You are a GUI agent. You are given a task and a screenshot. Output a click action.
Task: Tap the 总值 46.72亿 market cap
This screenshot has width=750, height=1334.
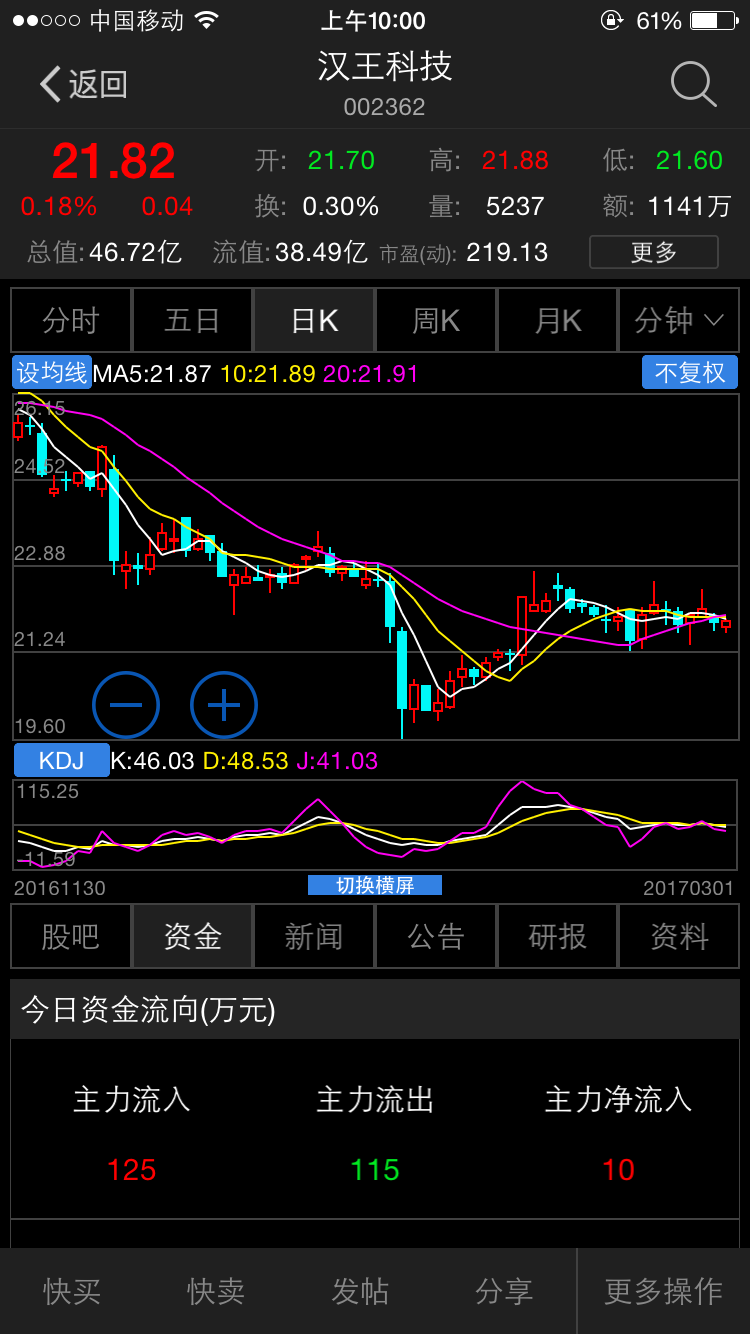click(x=104, y=252)
